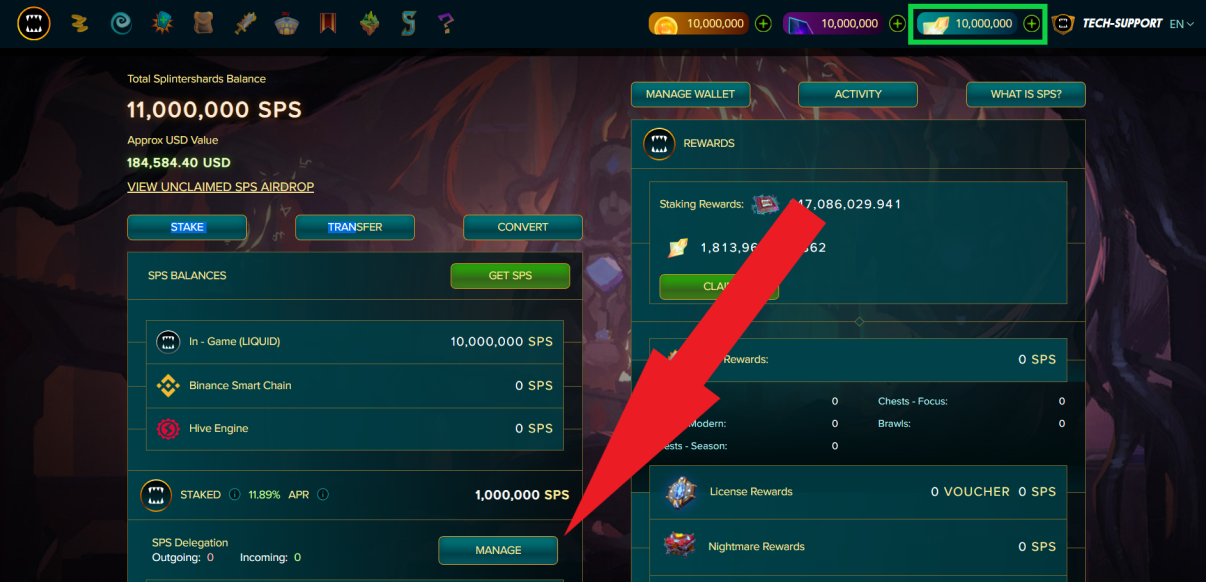Add more gold coins with plus icon

pos(764,23)
